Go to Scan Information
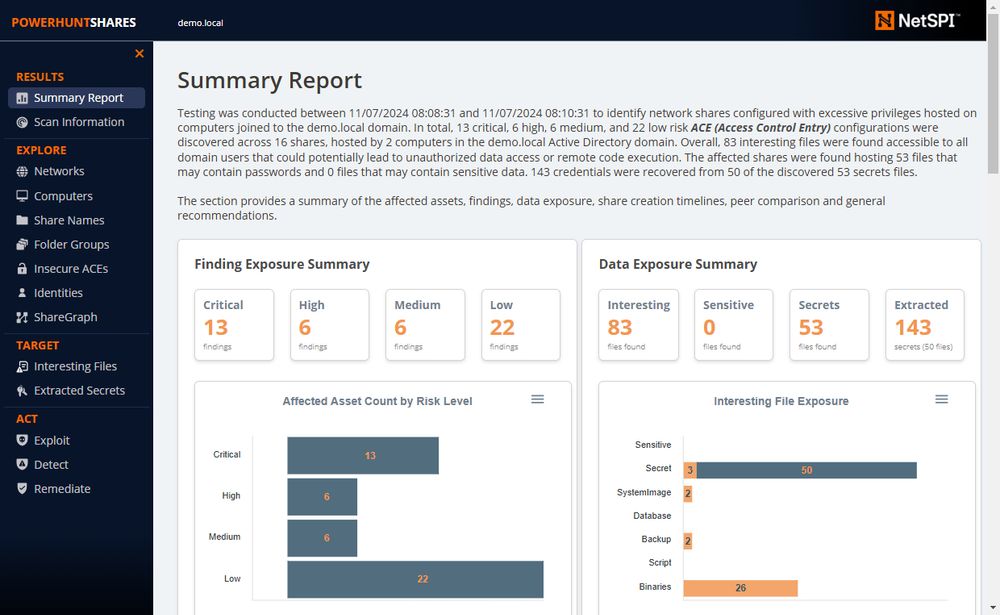The height and width of the screenshot is (615, 1000). (x=77, y=122)
